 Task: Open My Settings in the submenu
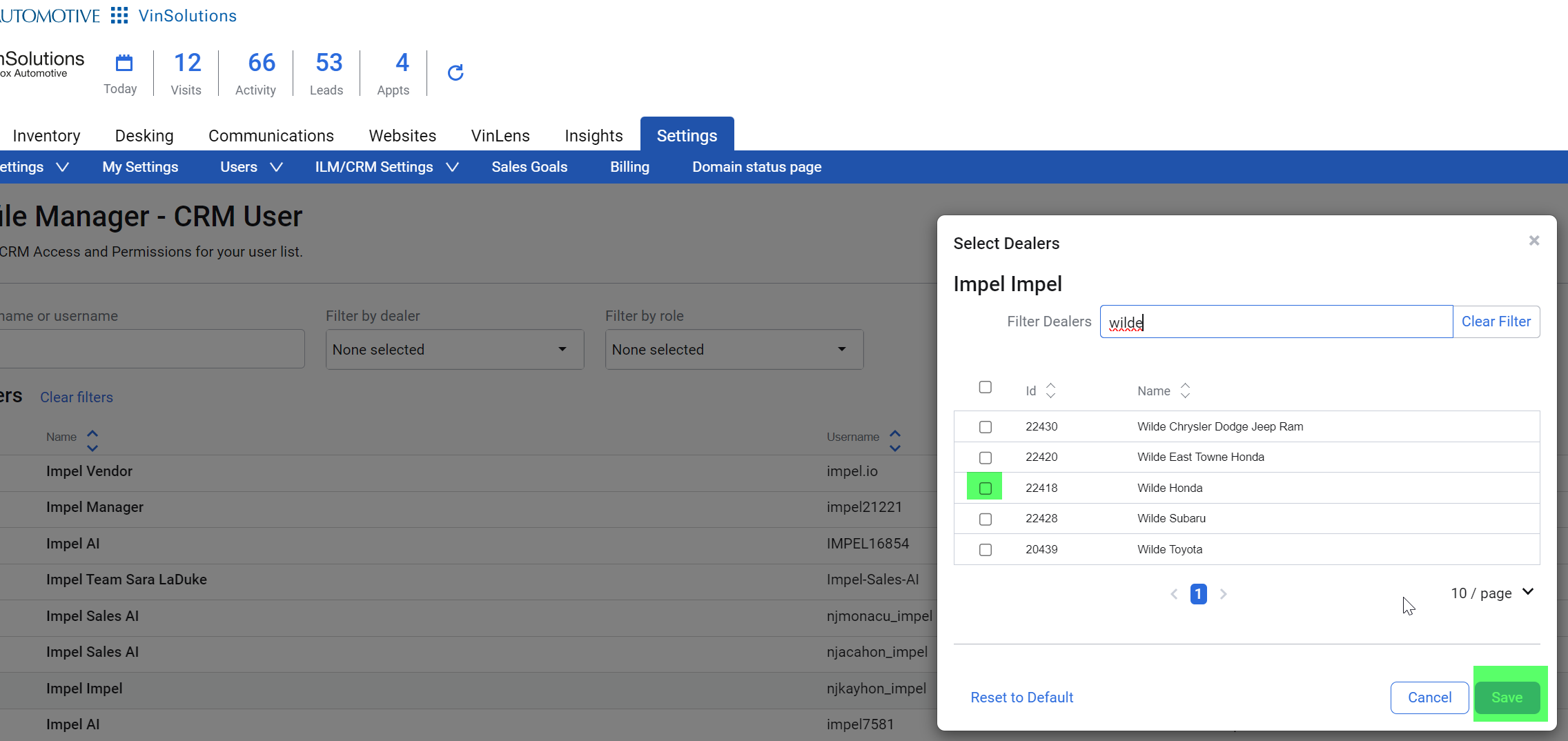pyautogui.click(x=140, y=167)
